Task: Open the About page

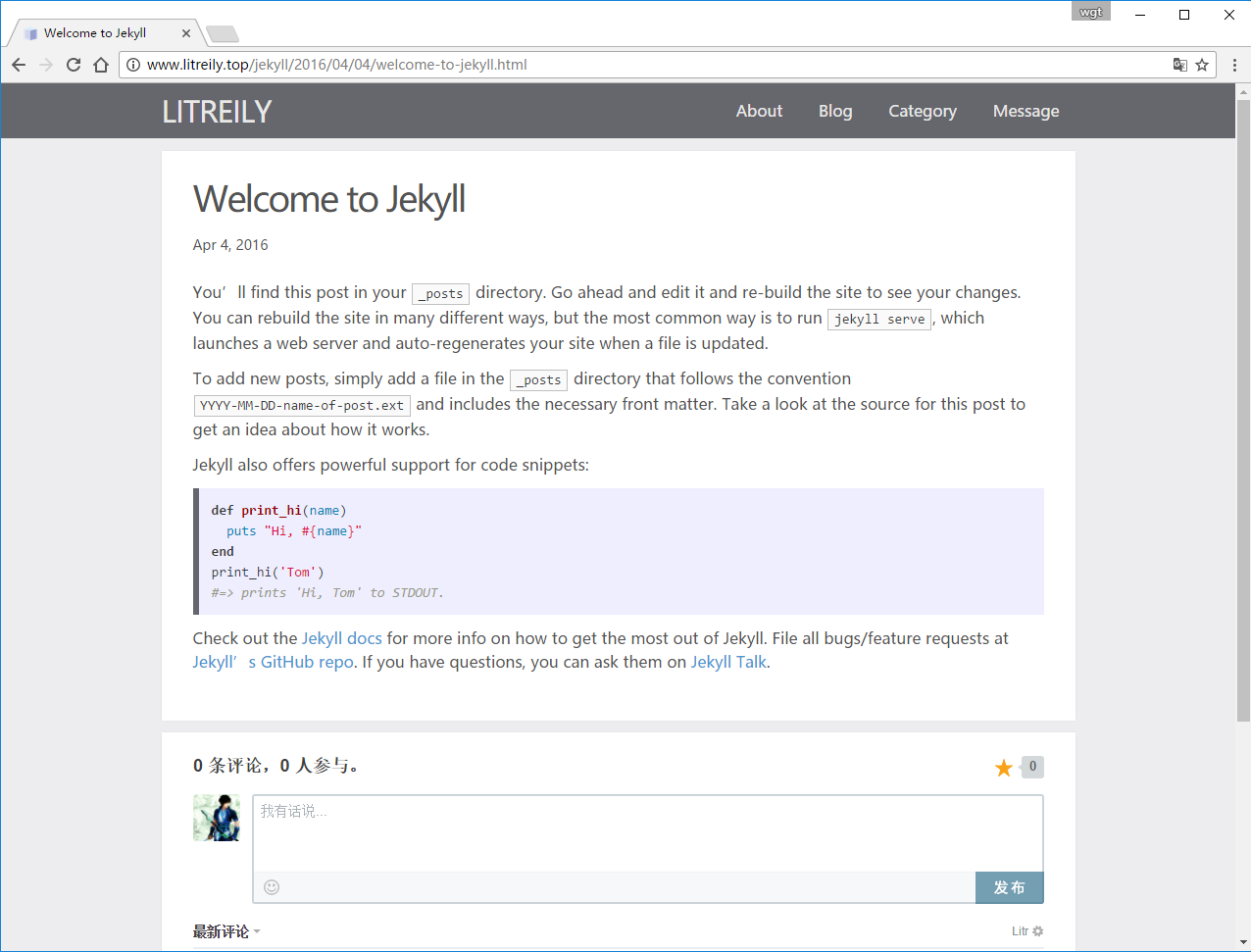Action: tap(759, 111)
